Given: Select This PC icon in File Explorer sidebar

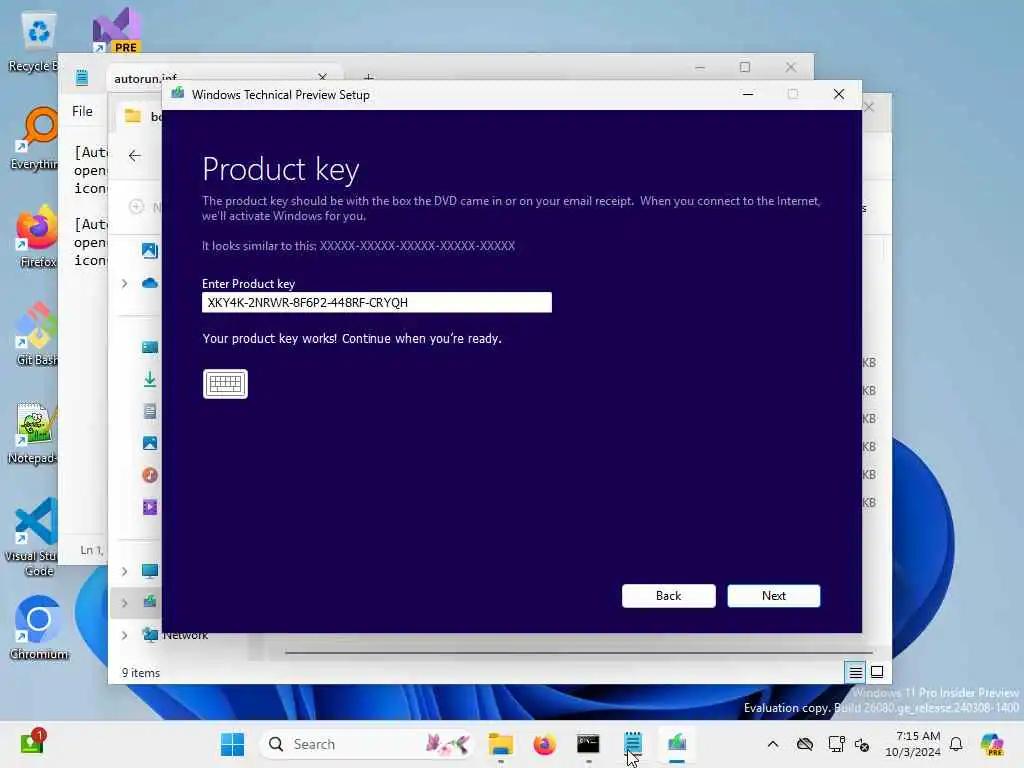Looking at the screenshot, I should coord(150,571).
